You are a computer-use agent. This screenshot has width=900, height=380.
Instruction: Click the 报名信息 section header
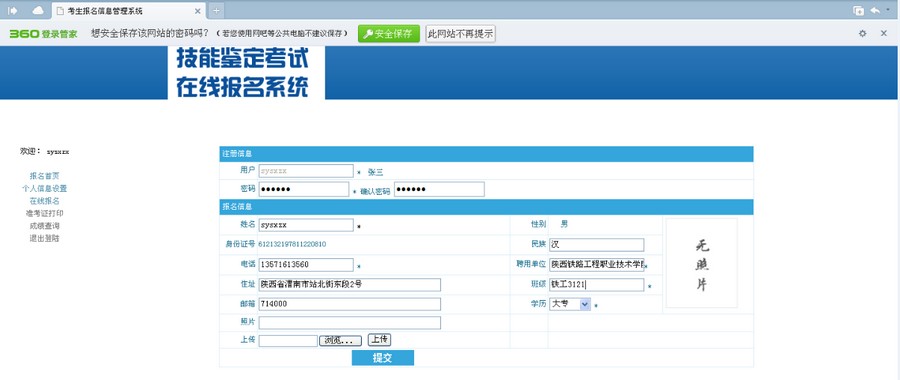pyautogui.click(x=486, y=207)
